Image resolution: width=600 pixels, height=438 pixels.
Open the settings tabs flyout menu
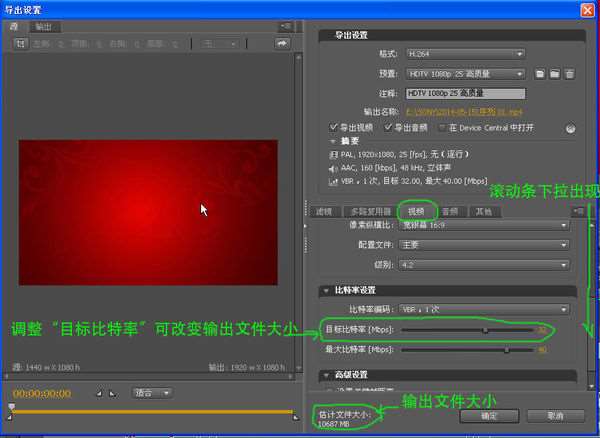[x=578, y=211]
